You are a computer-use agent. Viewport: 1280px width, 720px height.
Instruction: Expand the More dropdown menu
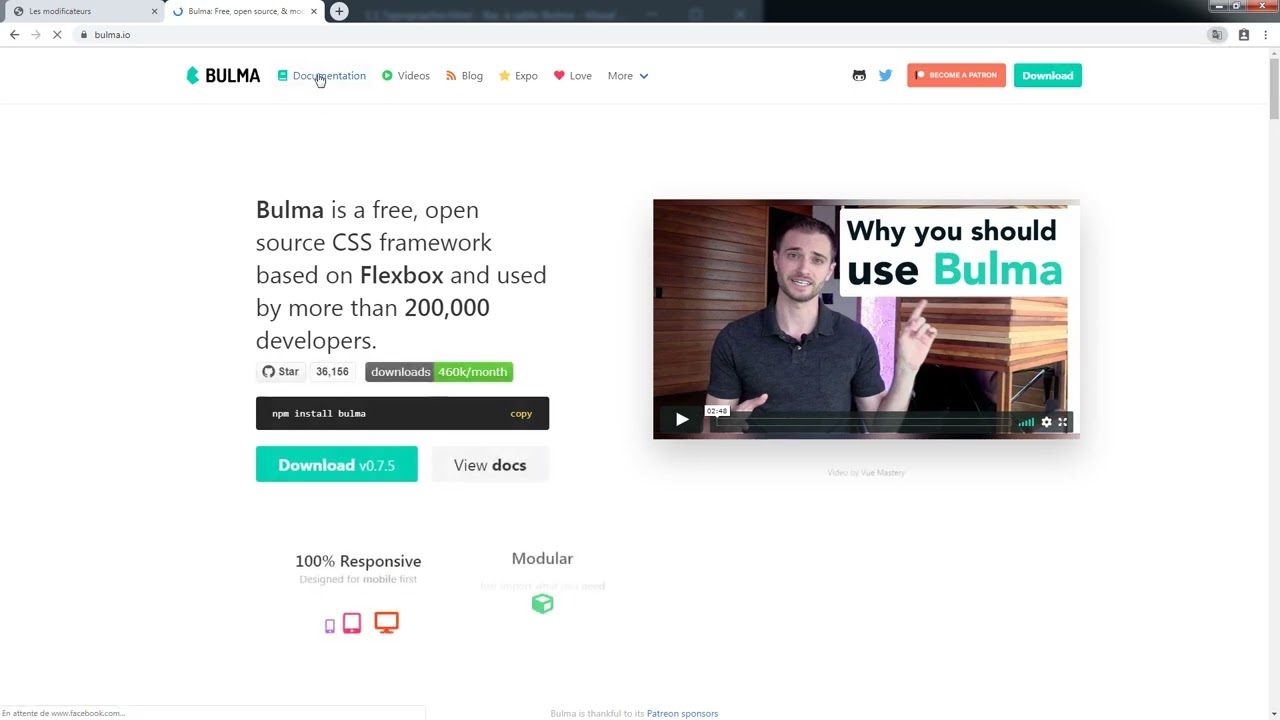point(628,76)
